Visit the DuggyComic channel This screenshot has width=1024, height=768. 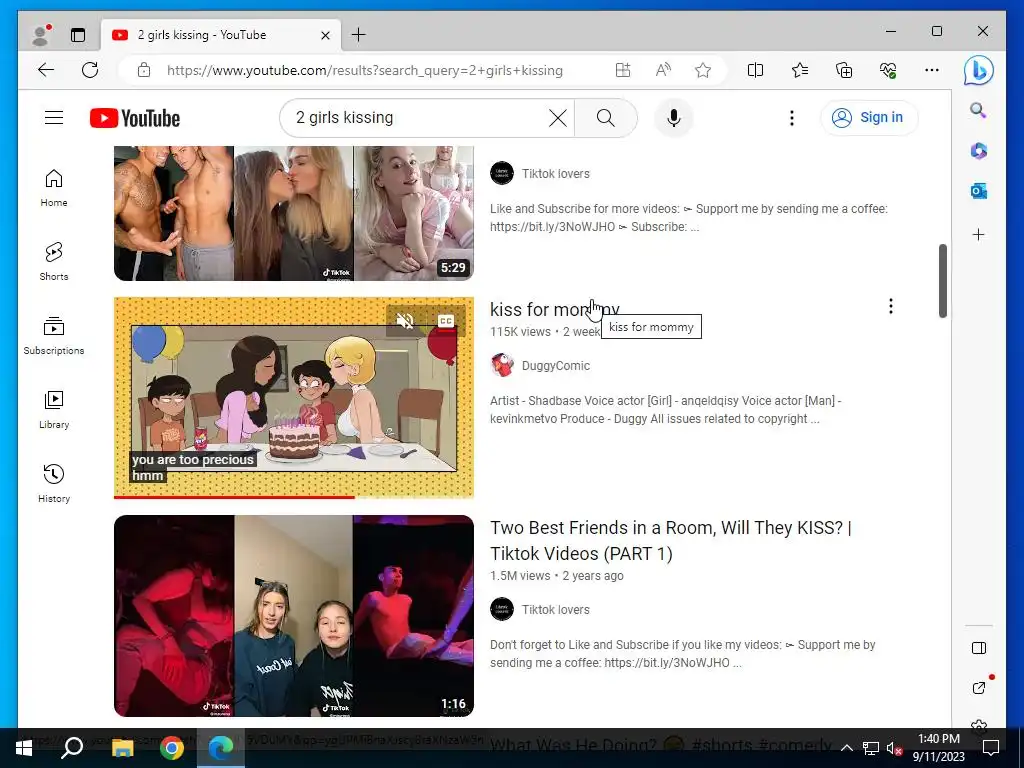tap(556, 366)
